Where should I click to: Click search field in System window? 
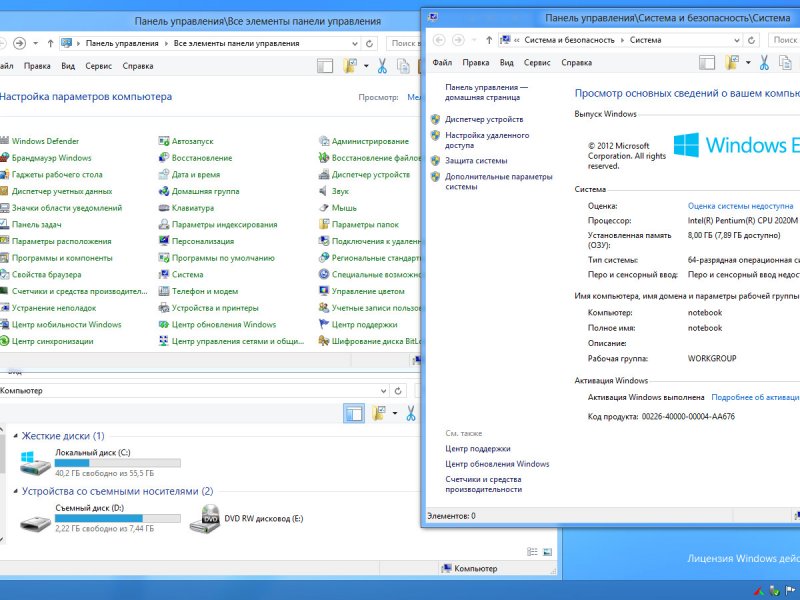(784, 40)
